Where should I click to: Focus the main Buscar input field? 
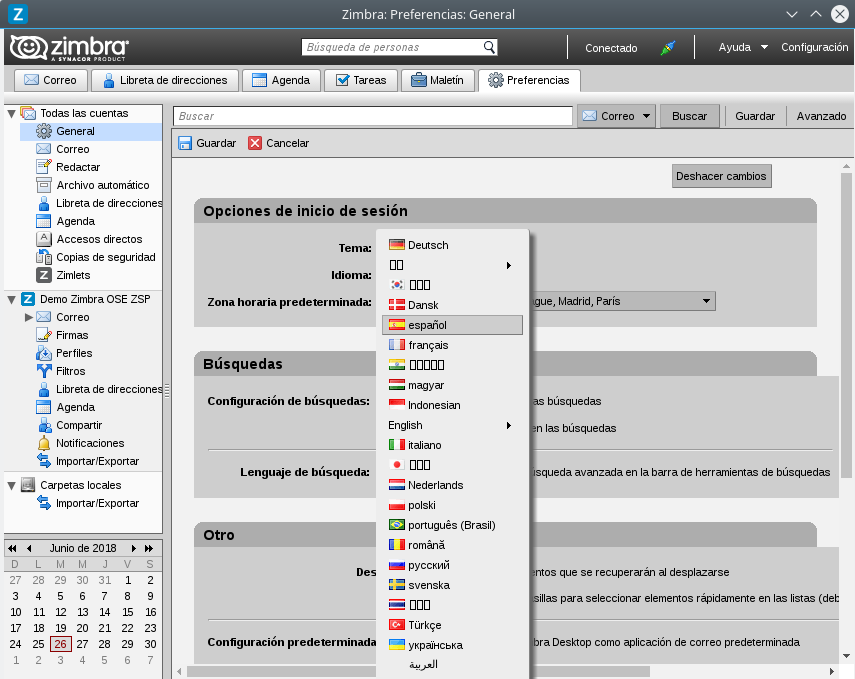point(373,116)
